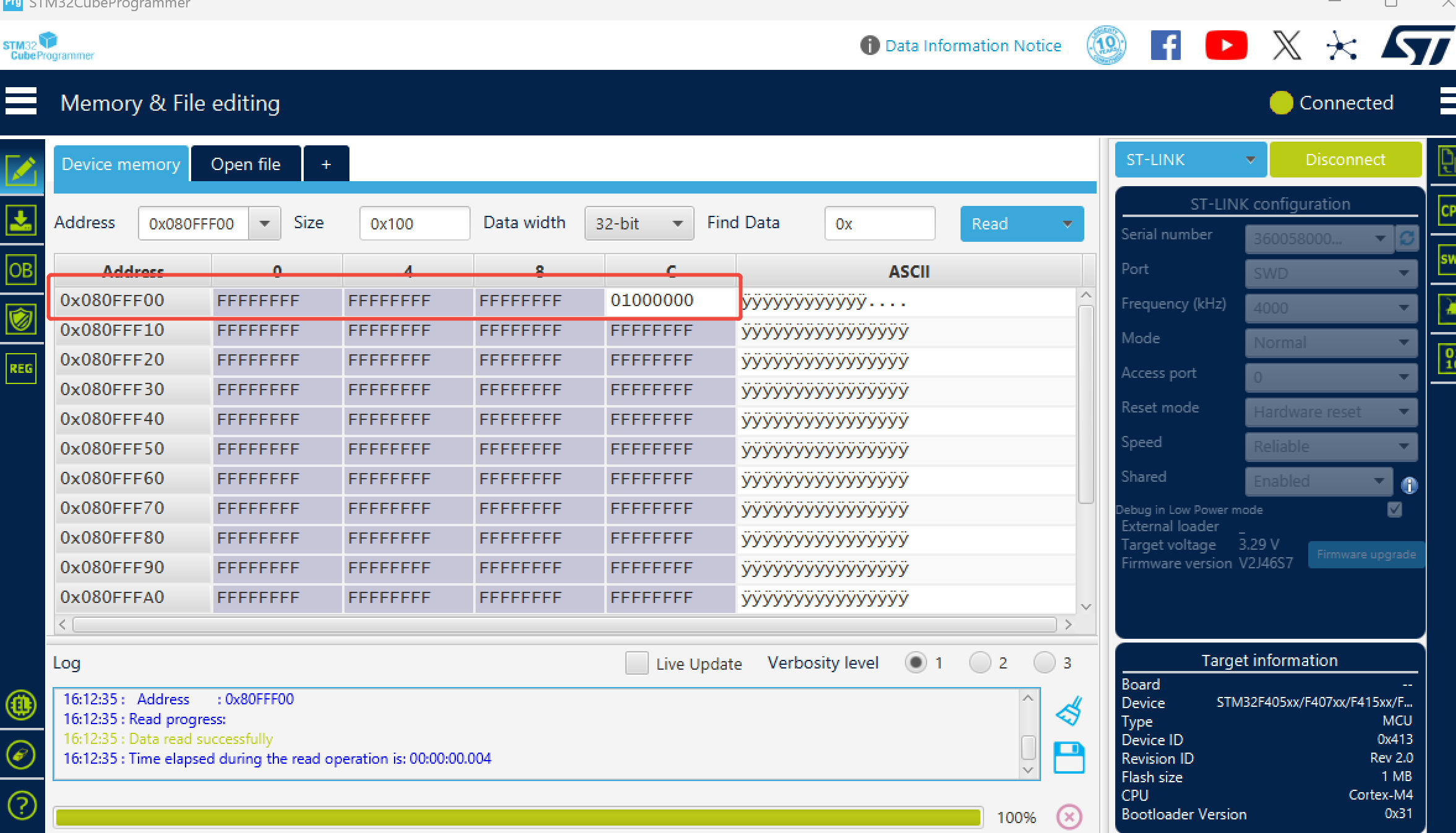Expand the Data width 32-bit dropdown

638,224
